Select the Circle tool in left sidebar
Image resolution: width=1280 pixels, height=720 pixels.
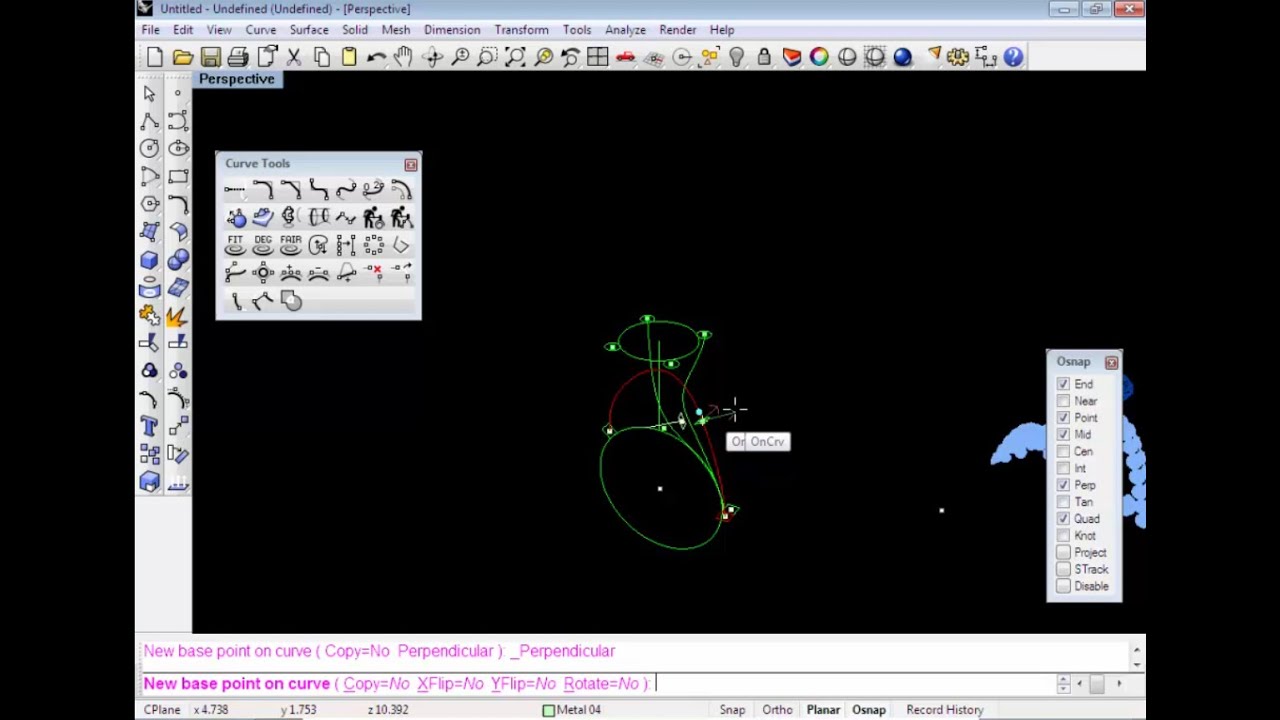[x=149, y=148]
